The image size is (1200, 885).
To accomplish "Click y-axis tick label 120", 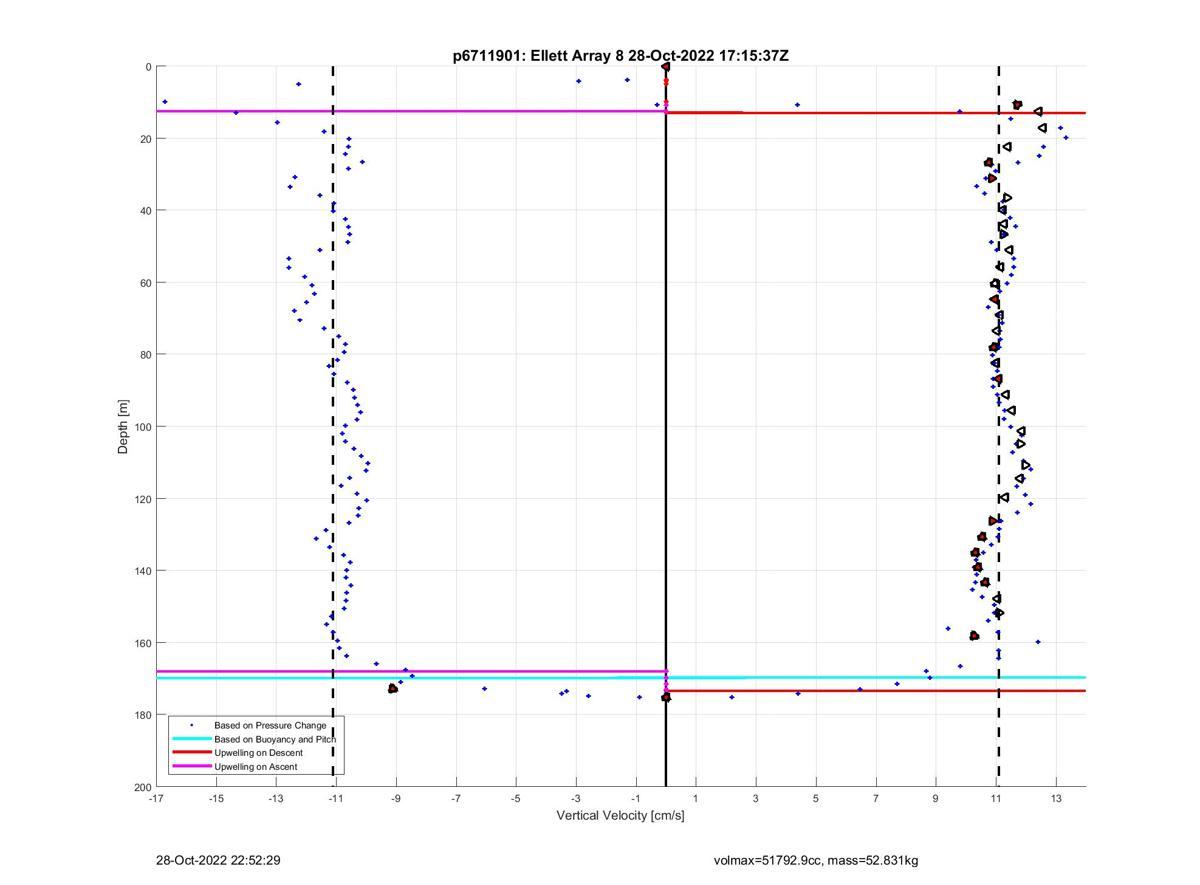I will (143, 499).
